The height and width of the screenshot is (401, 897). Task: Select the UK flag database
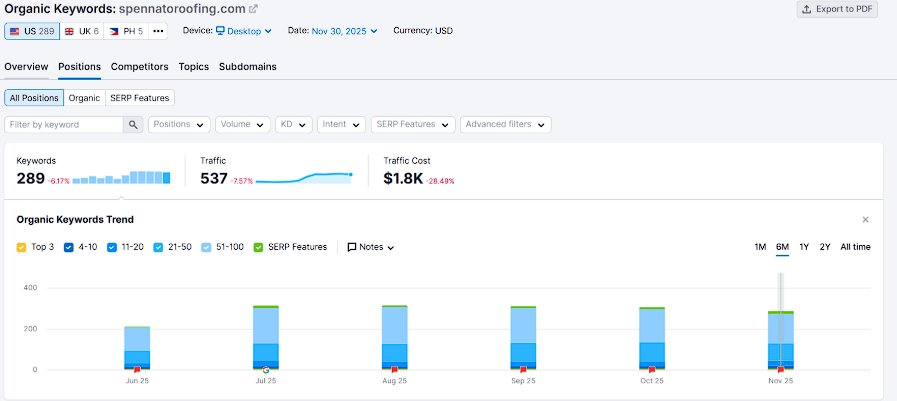(81, 31)
